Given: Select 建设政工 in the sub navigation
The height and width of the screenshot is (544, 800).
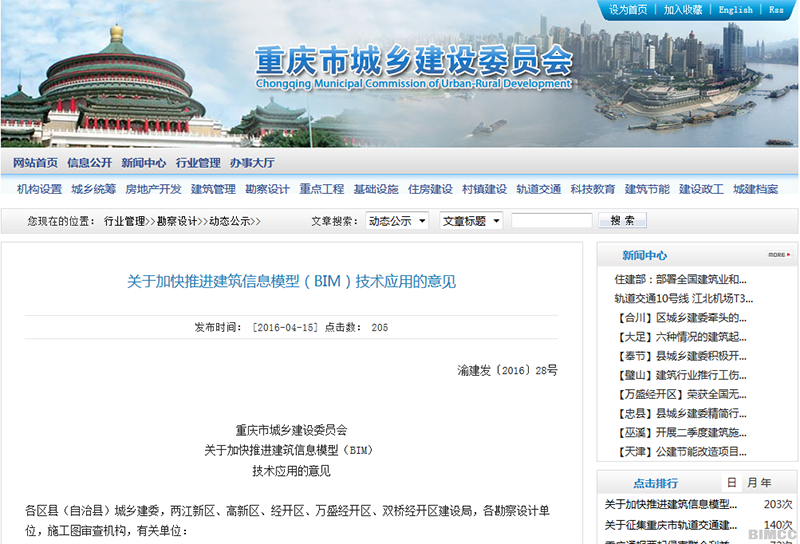Looking at the screenshot, I should [x=701, y=189].
